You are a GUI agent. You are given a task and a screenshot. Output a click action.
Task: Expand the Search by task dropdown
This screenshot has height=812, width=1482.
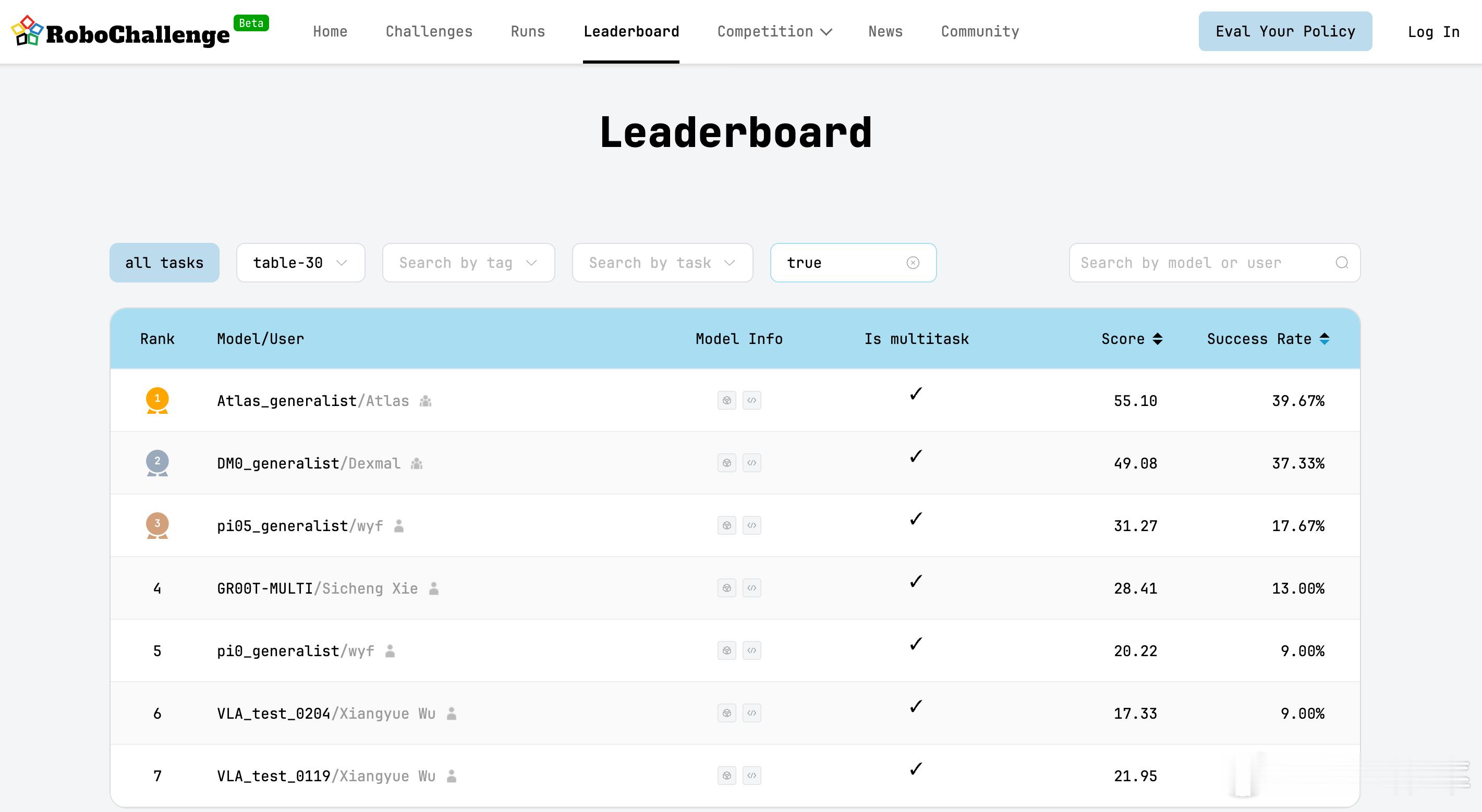(662, 263)
